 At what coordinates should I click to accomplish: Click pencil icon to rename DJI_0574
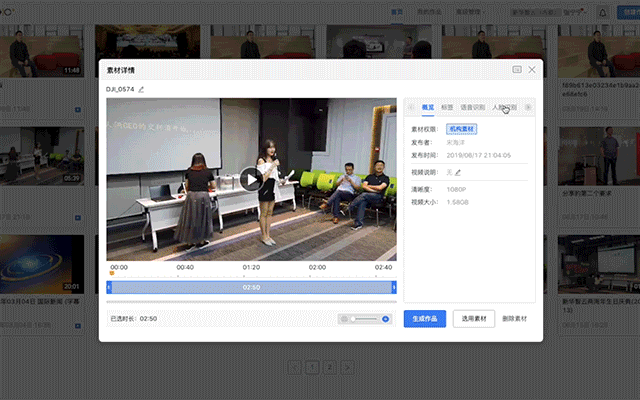(x=141, y=90)
